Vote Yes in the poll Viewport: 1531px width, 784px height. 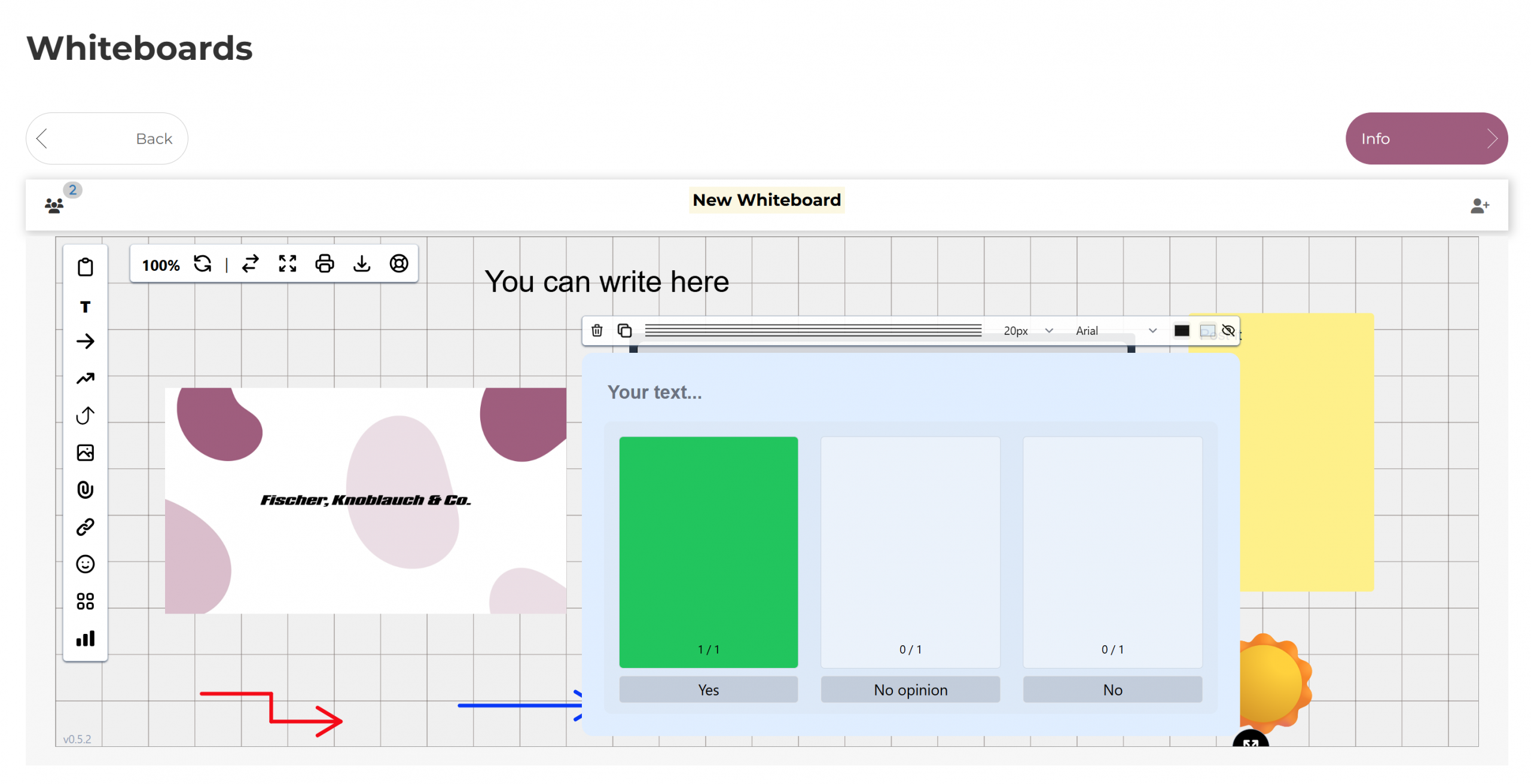tap(707, 690)
